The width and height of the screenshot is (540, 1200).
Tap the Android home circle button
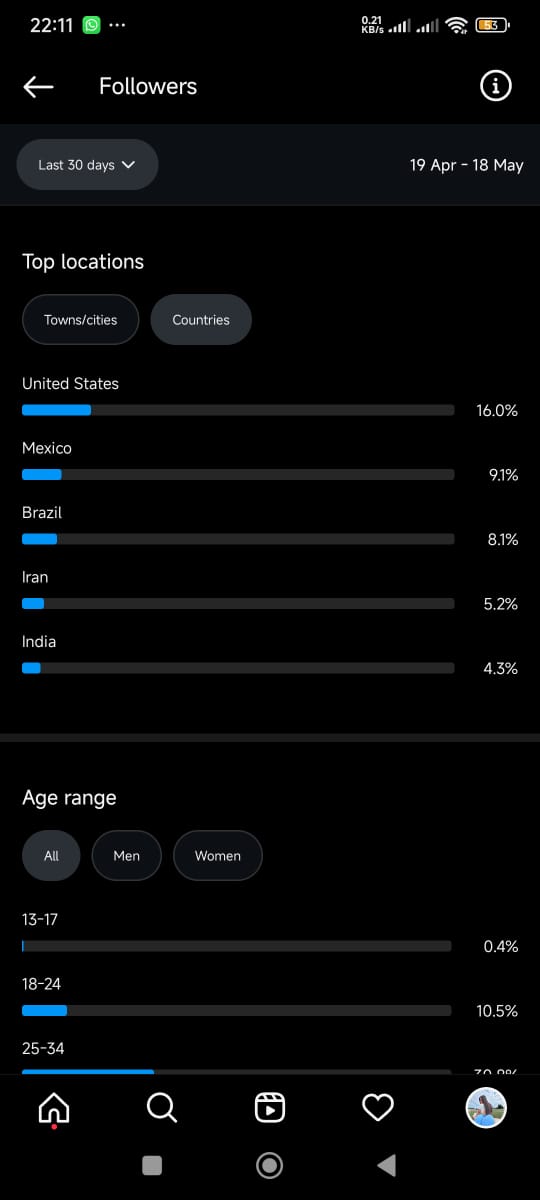pos(269,1165)
